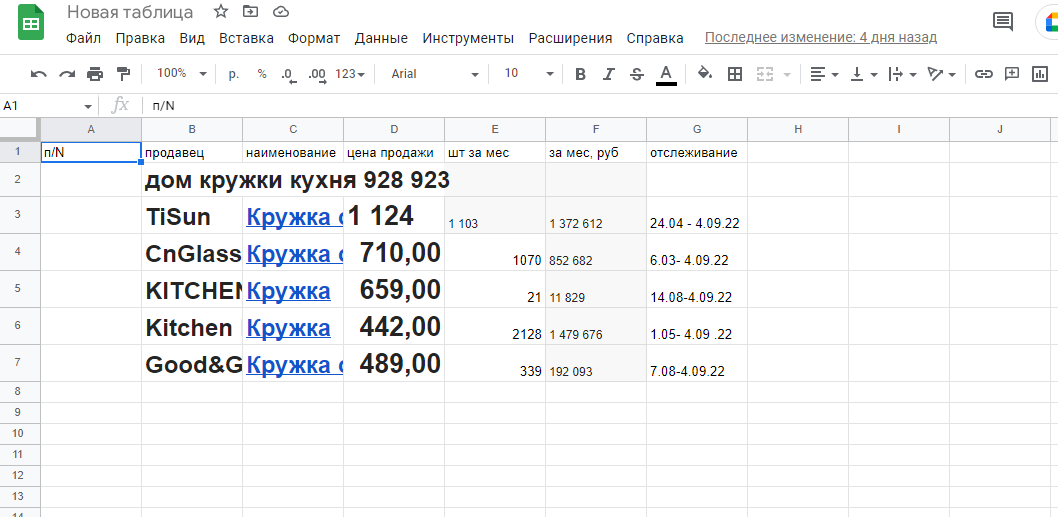Image resolution: width=1058 pixels, height=517 pixels.
Task: Open the Кружка link in TiSun row
Action: click(294, 217)
